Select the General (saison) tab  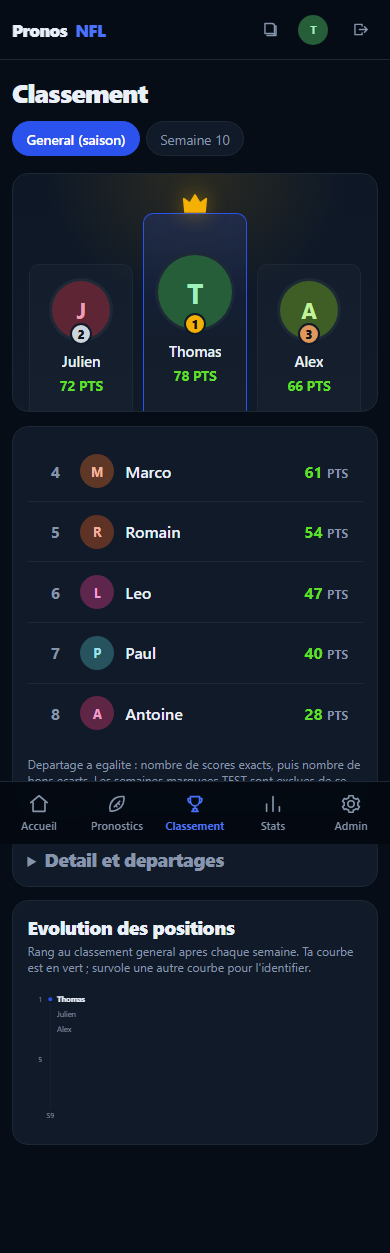[76, 140]
